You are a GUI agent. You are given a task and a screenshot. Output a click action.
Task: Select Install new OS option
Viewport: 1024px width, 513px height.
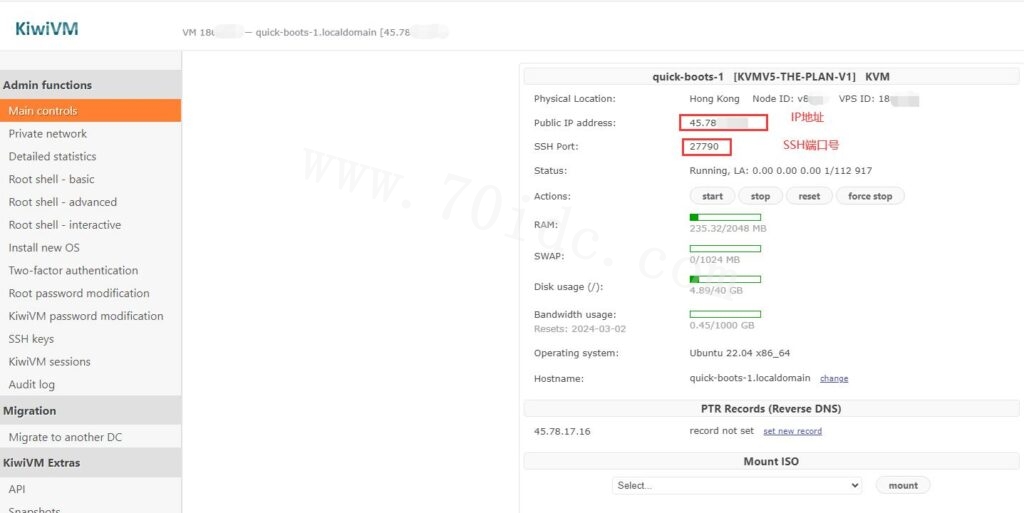point(44,248)
